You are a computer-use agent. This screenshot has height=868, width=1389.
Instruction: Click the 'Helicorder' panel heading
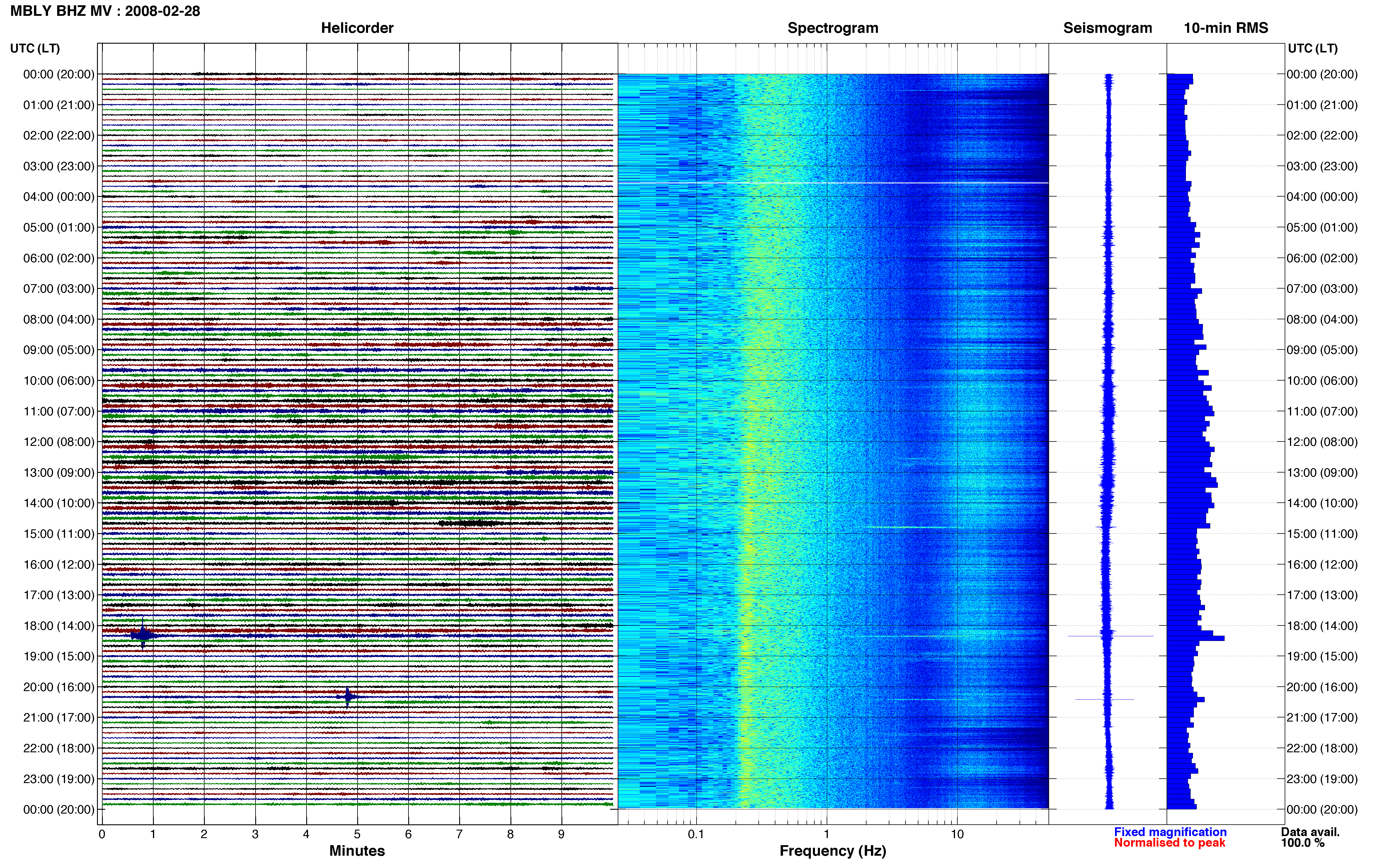[x=357, y=28]
